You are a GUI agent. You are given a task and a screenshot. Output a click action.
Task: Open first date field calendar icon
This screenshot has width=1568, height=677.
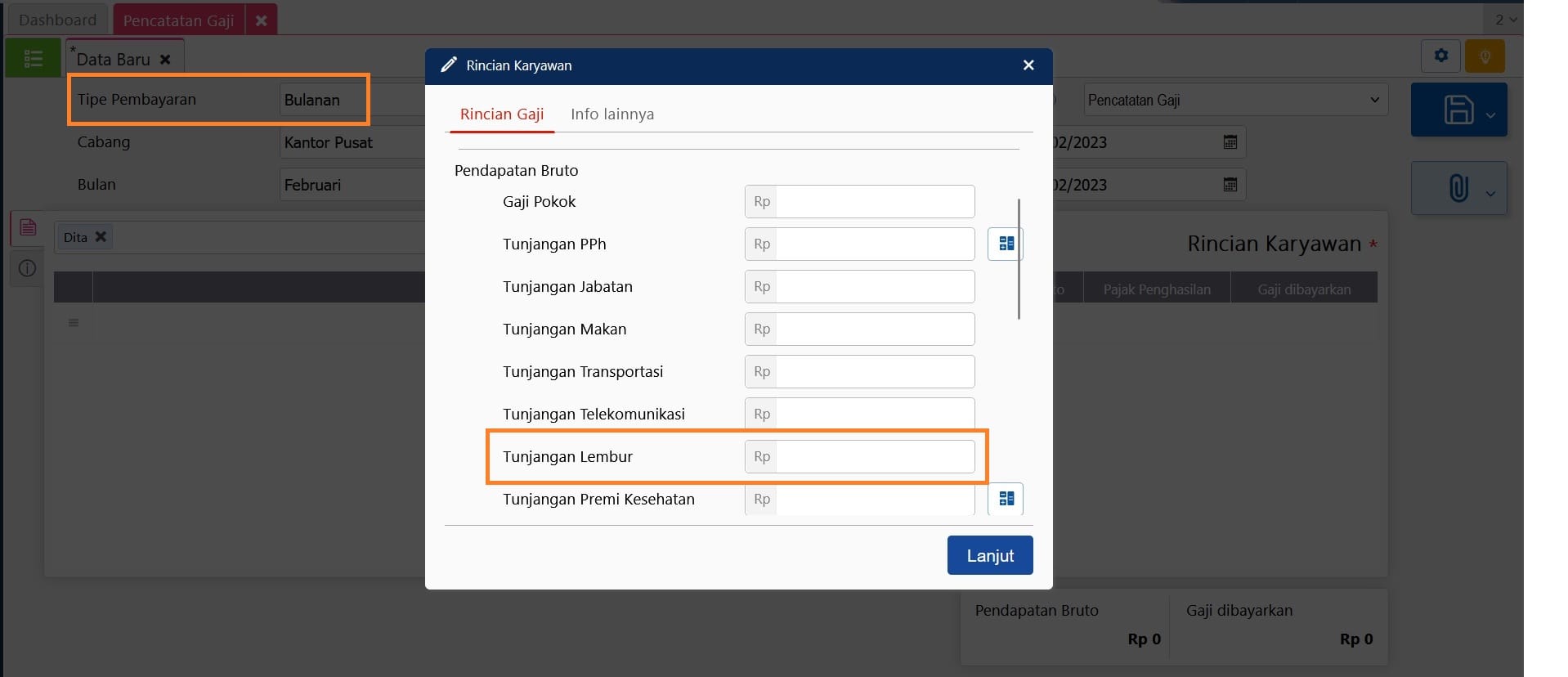click(x=1230, y=142)
